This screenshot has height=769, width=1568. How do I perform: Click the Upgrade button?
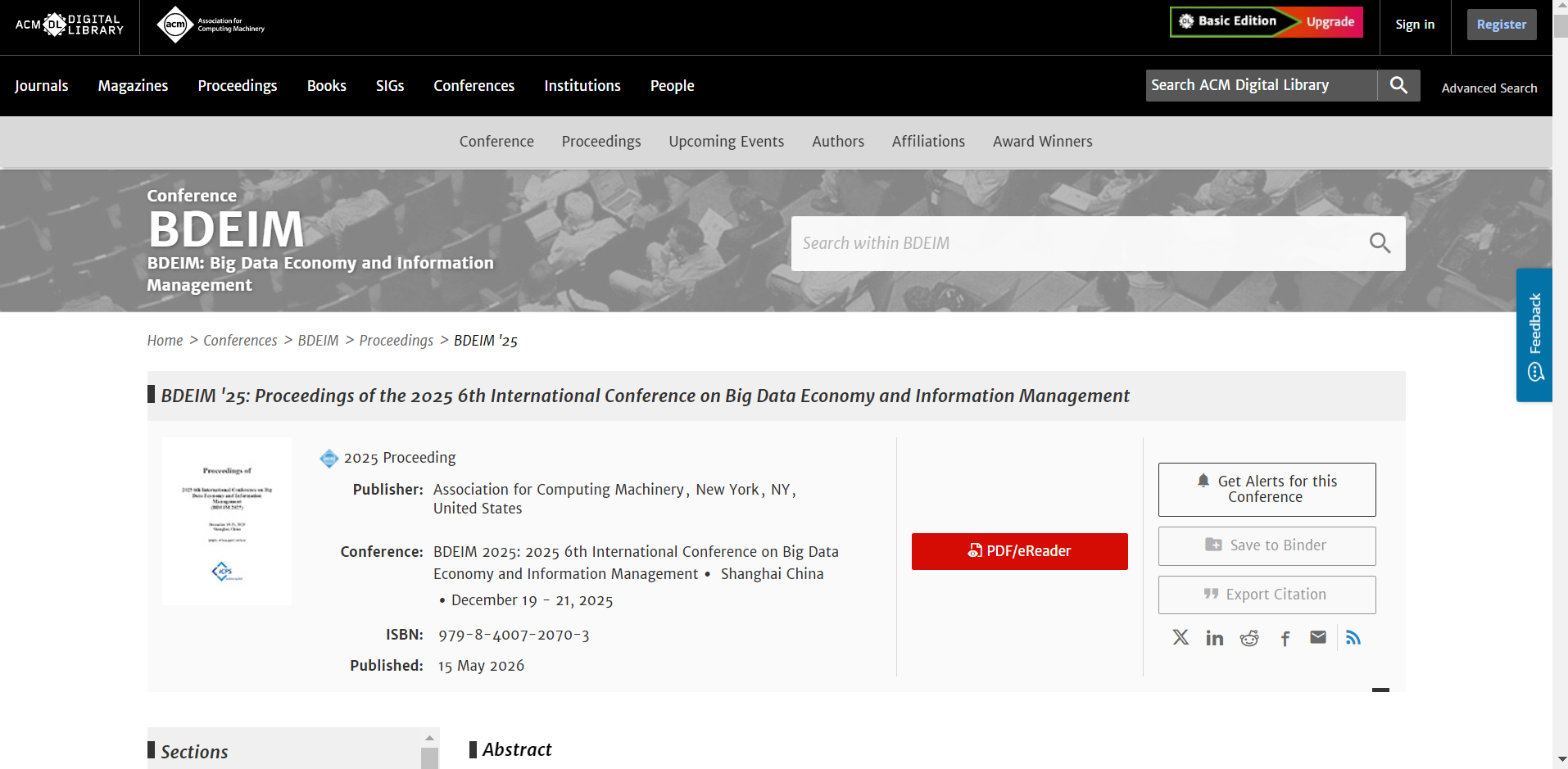click(x=1330, y=22)
